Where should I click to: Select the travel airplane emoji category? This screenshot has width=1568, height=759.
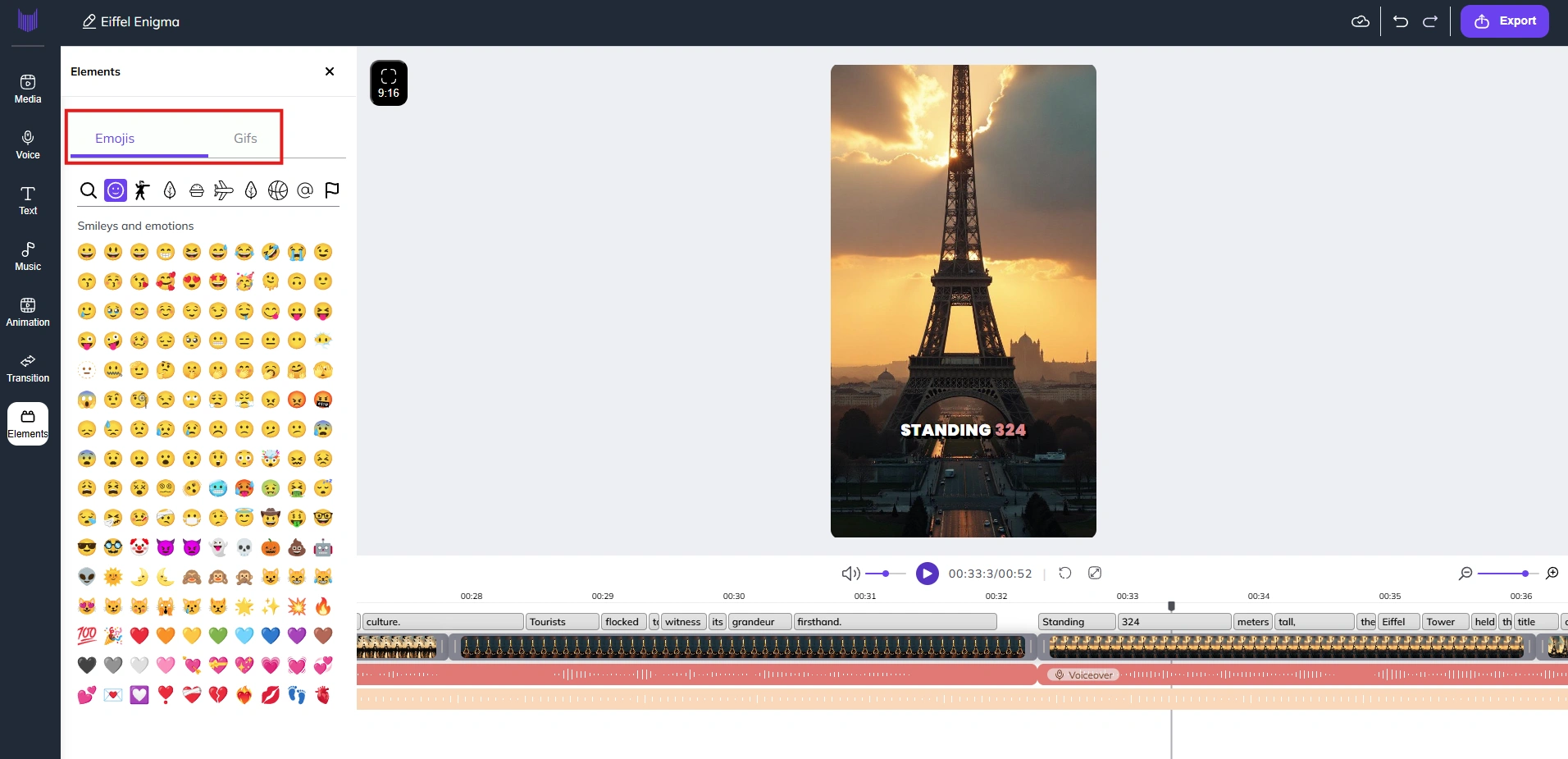coord(223,190)
